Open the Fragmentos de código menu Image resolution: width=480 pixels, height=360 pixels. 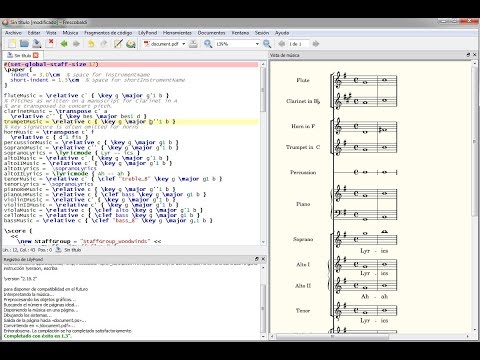pos(108,33)
